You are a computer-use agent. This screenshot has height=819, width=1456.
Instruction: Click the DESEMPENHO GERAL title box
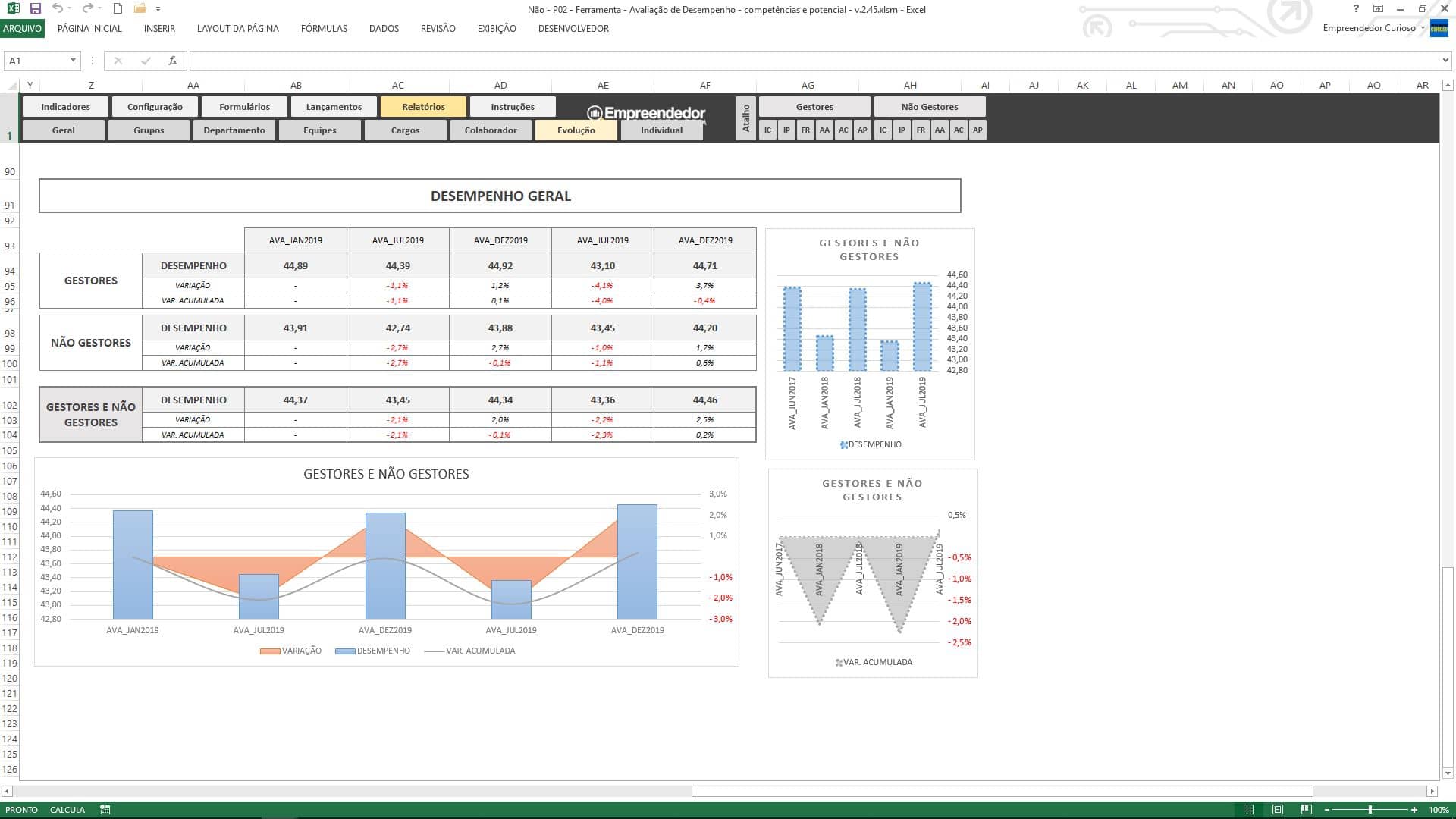[500, 196]
